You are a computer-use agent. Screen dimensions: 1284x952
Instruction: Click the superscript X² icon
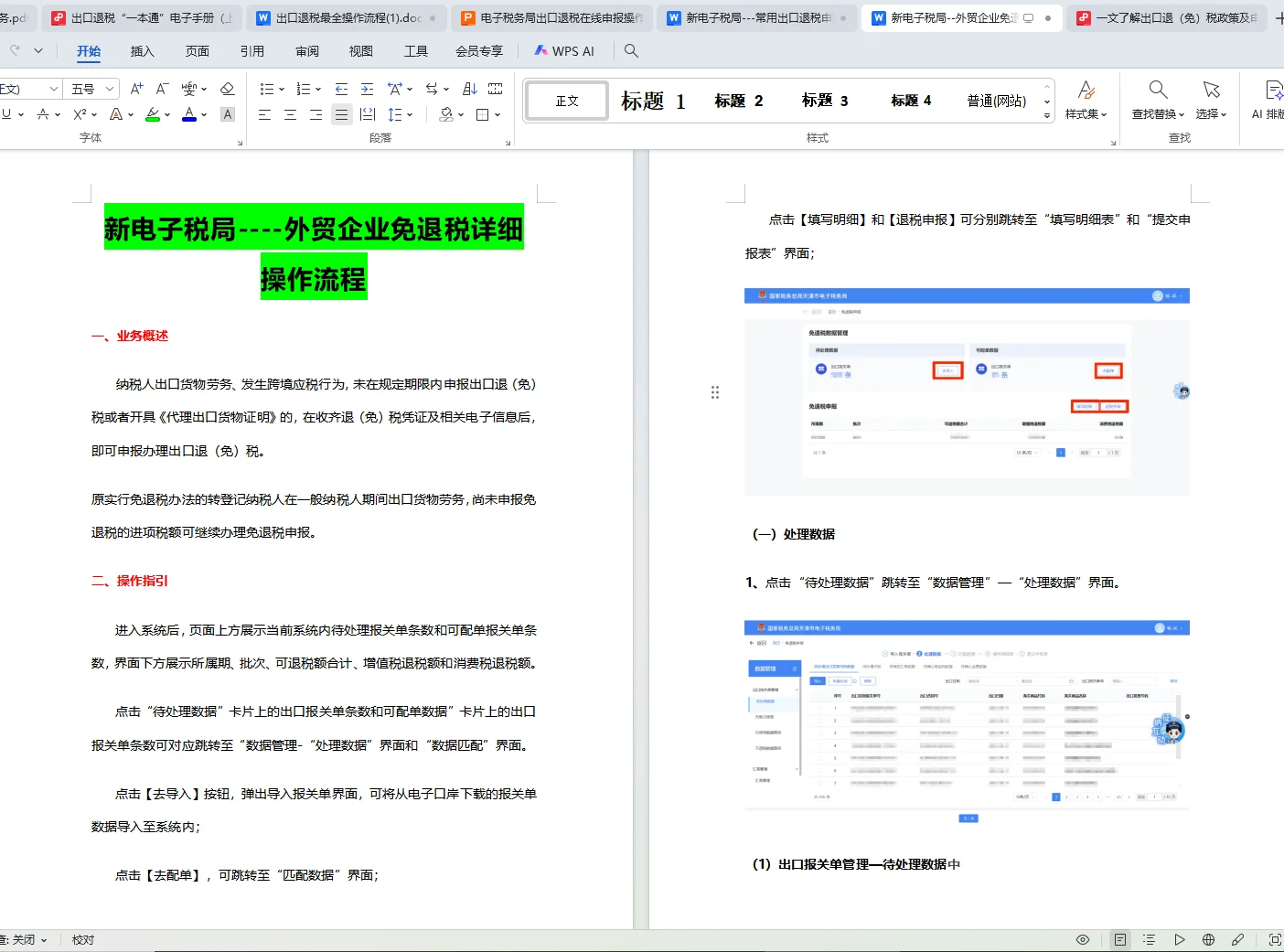tap(80, 114)
